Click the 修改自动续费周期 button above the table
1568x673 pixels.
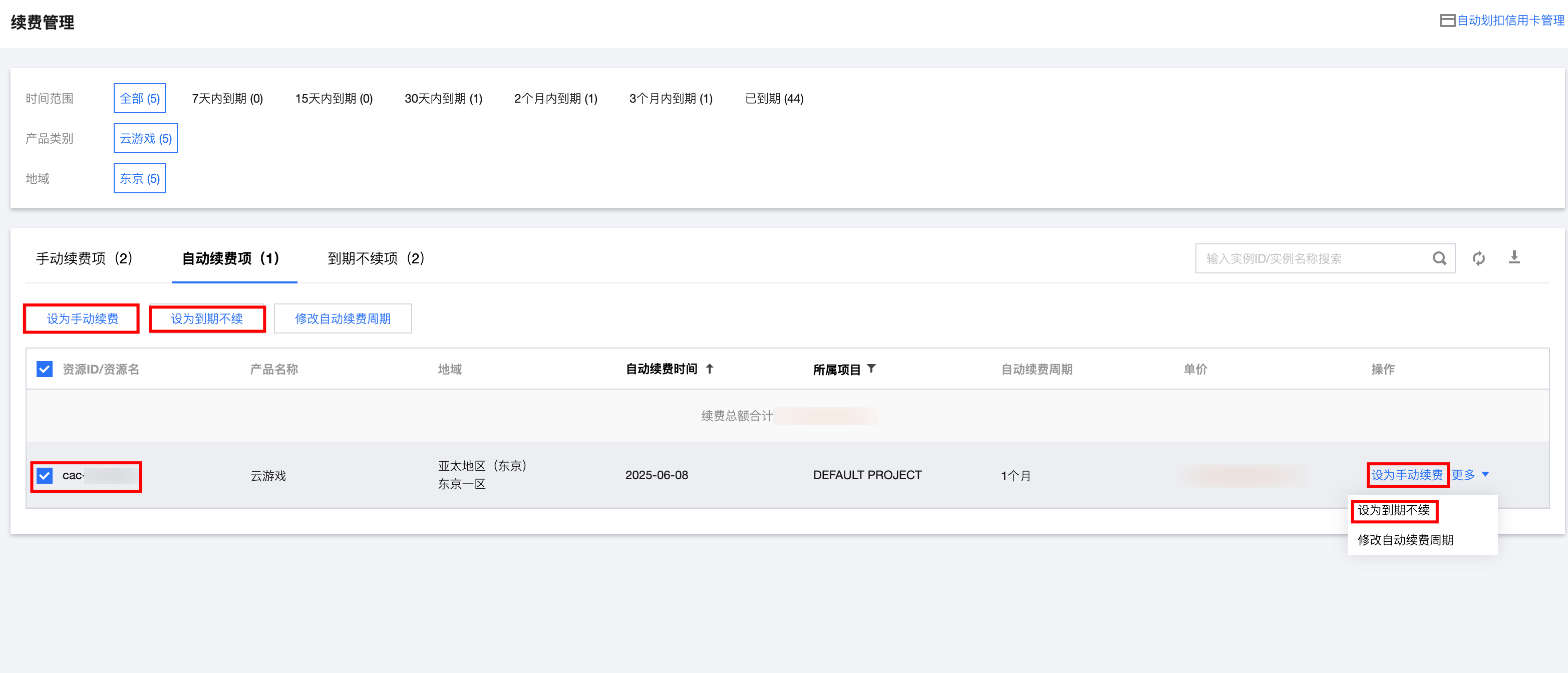coord(343,319)
